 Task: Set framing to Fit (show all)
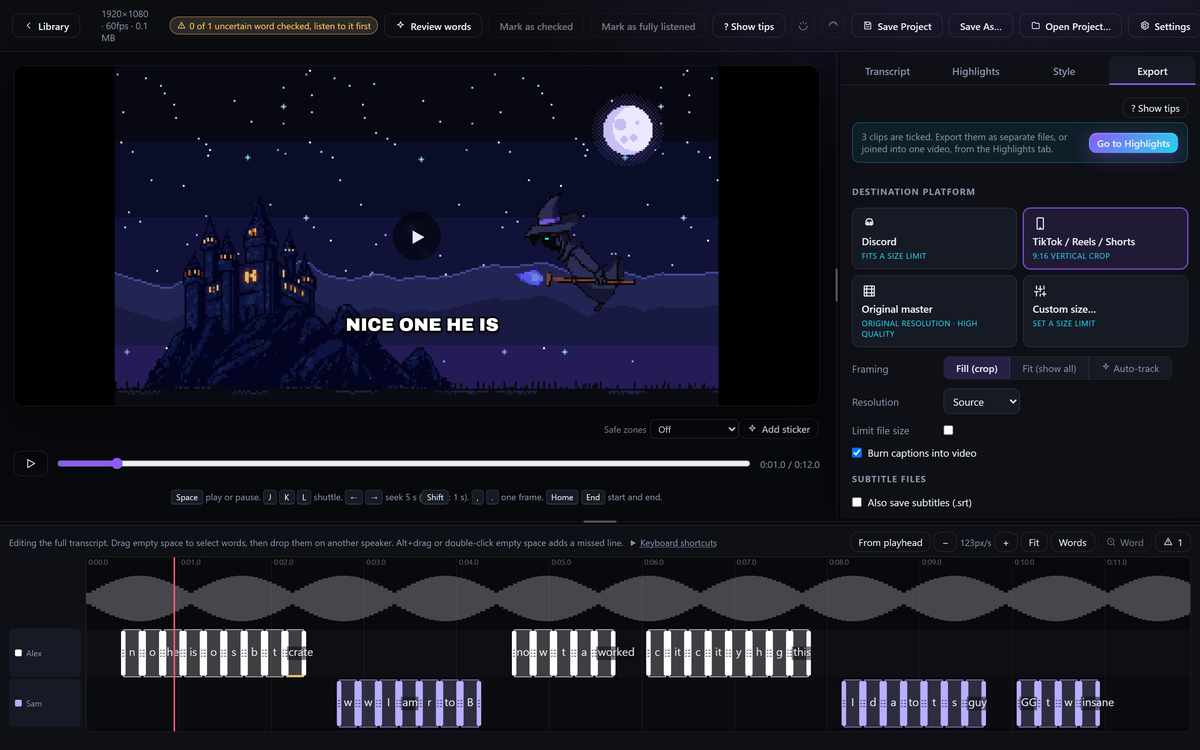click(1049, 368)
